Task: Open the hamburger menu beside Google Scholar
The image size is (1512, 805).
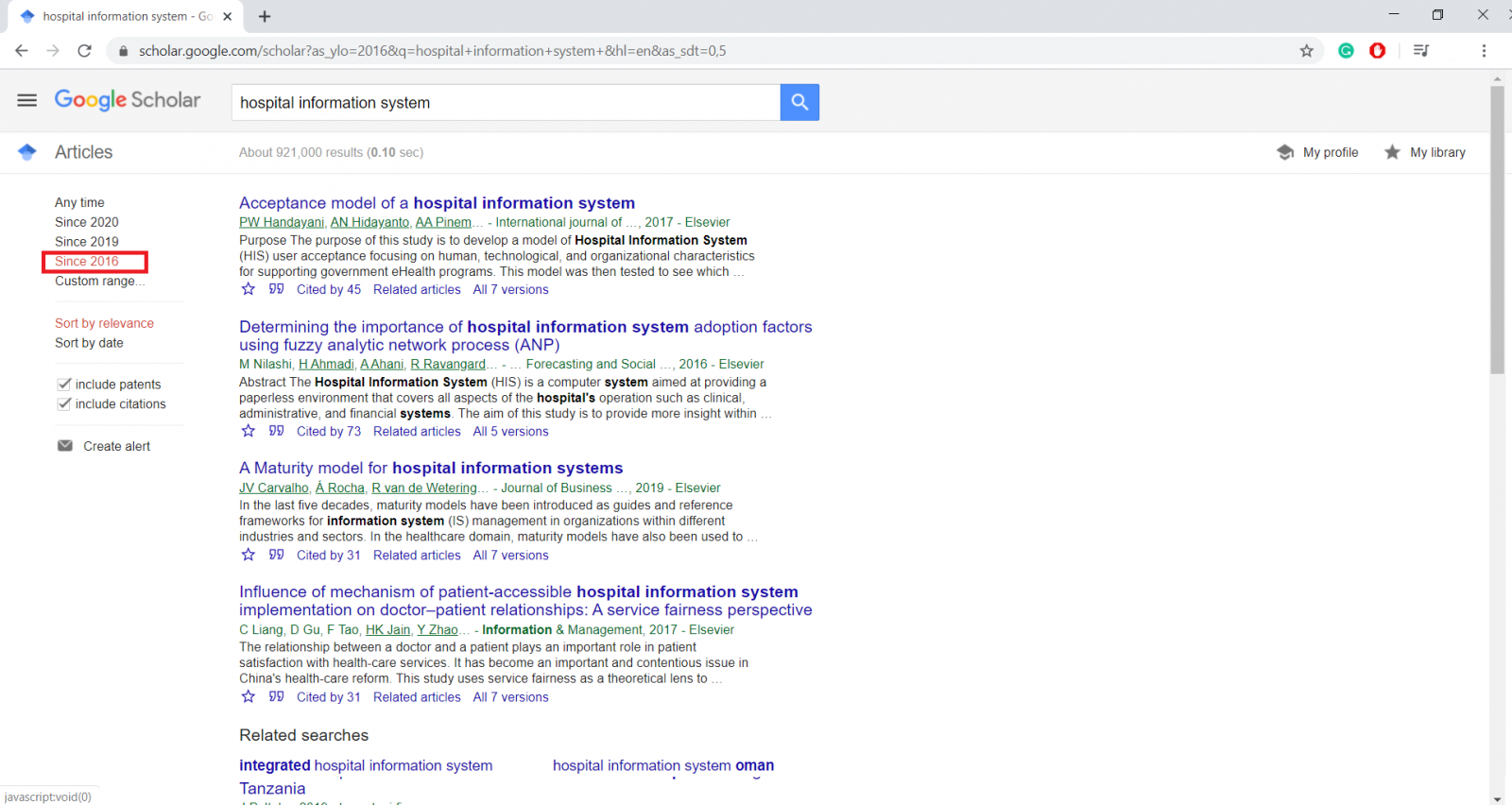Action: pos(26,100)
